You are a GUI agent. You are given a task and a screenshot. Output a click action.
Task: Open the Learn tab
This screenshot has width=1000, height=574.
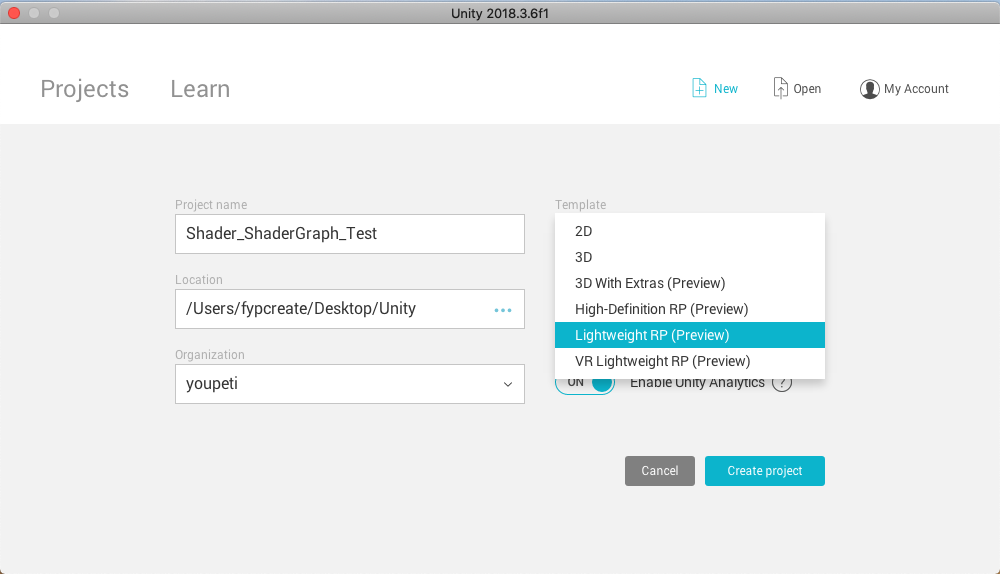(200, 89)
